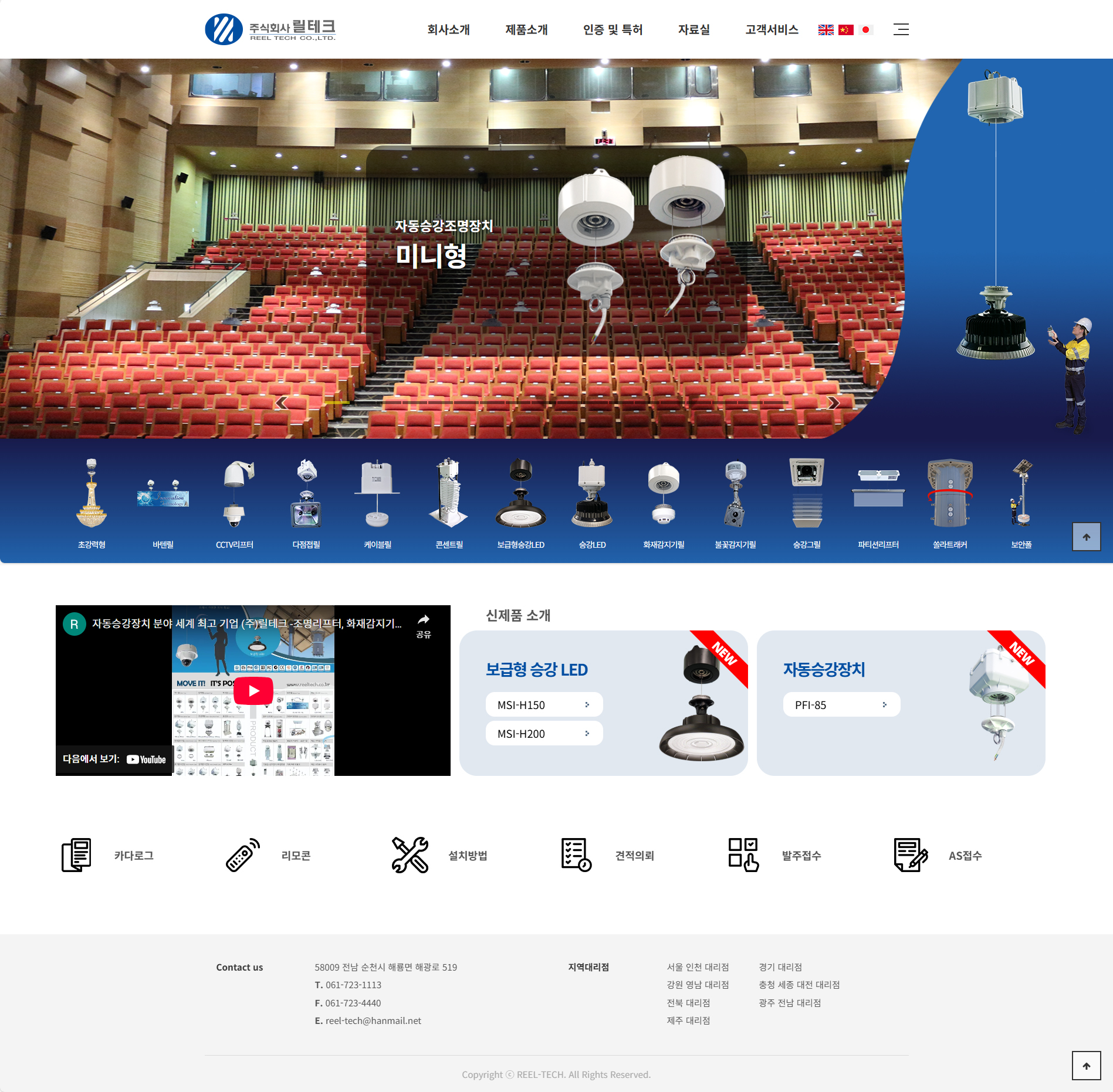Viewport: 1113px width, 1092px height.
Task: Select the first banner slide indicator
Action: point(337,403)
